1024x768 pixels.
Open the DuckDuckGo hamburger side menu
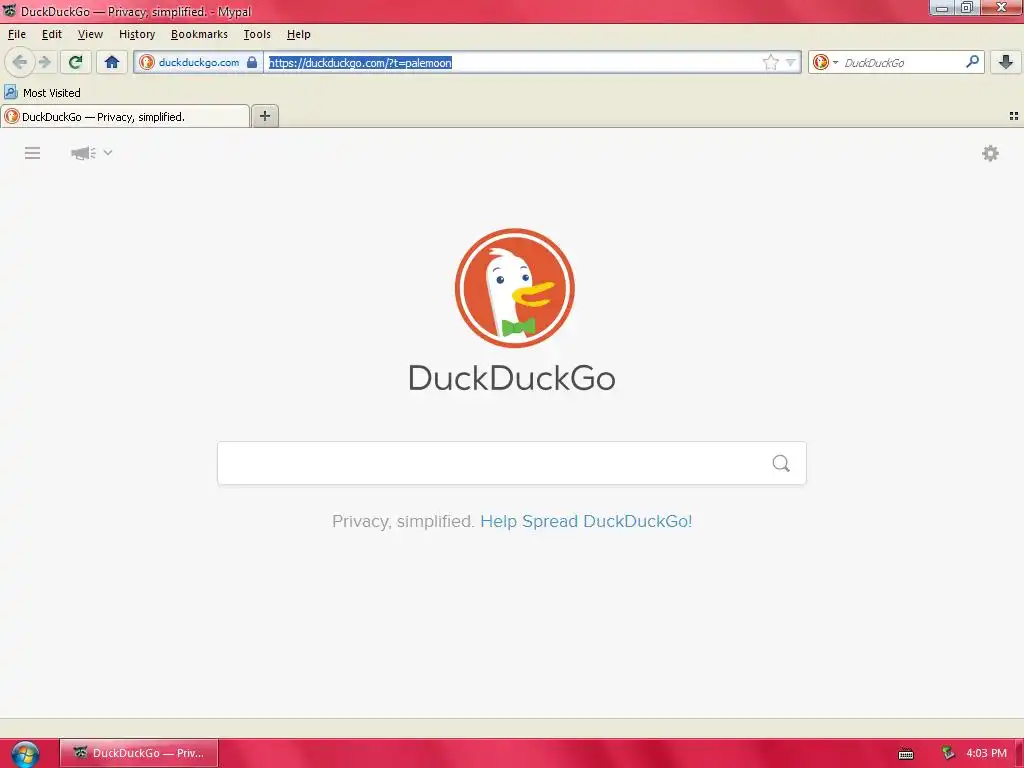pos(33,153)
